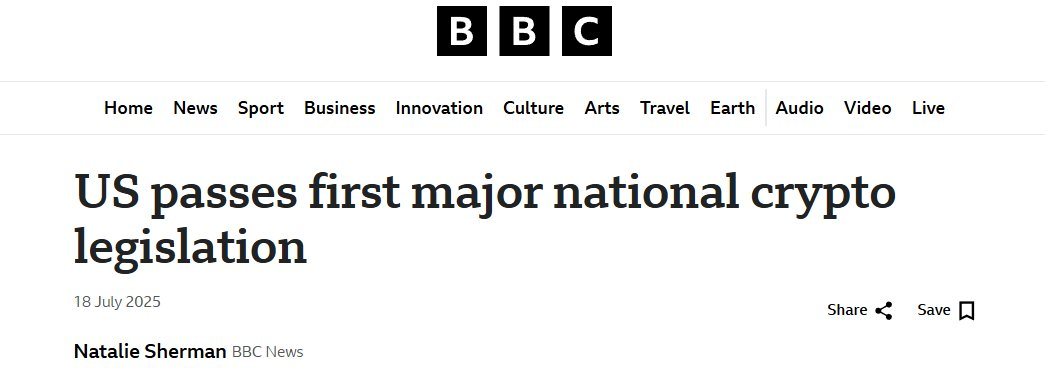Click the first B block of logo
The image size is (1045, 368).
(x=461, y=31)
